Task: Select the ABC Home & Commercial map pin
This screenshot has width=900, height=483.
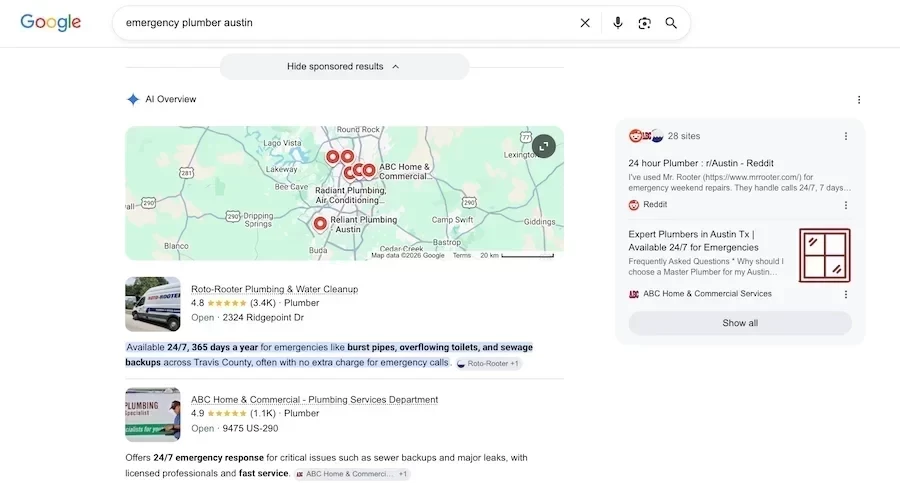Action: click(369, 171)
